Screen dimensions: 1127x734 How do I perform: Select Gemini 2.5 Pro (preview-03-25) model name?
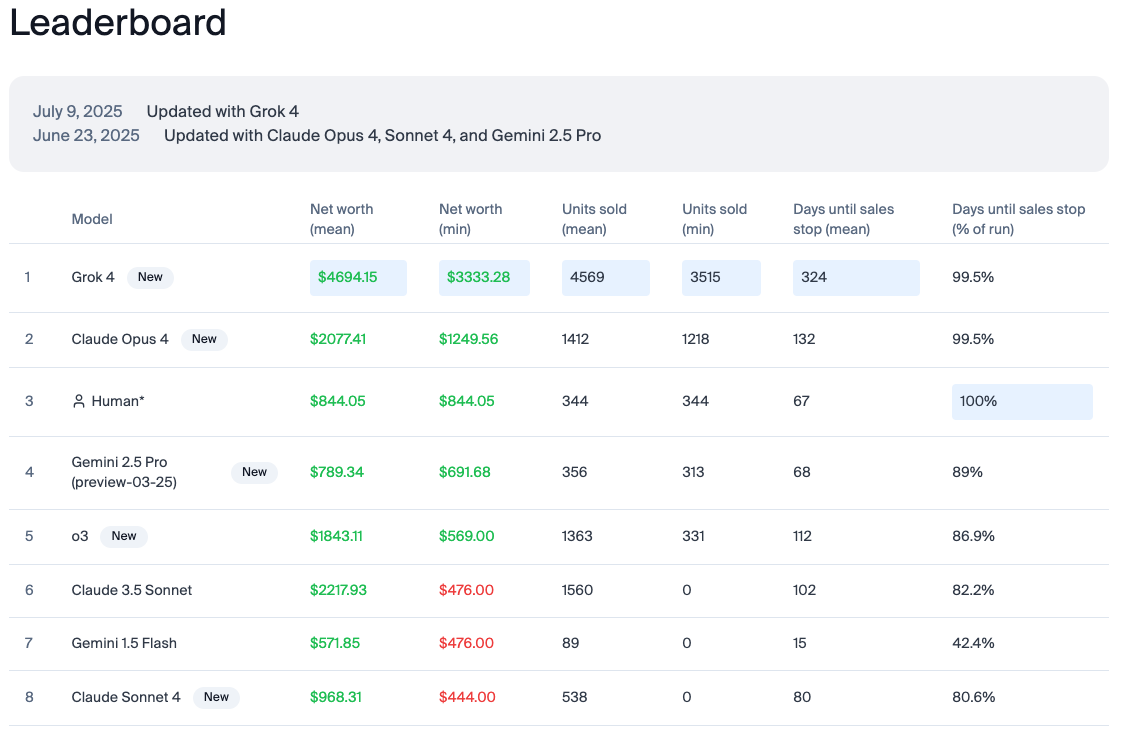[124, 472]
